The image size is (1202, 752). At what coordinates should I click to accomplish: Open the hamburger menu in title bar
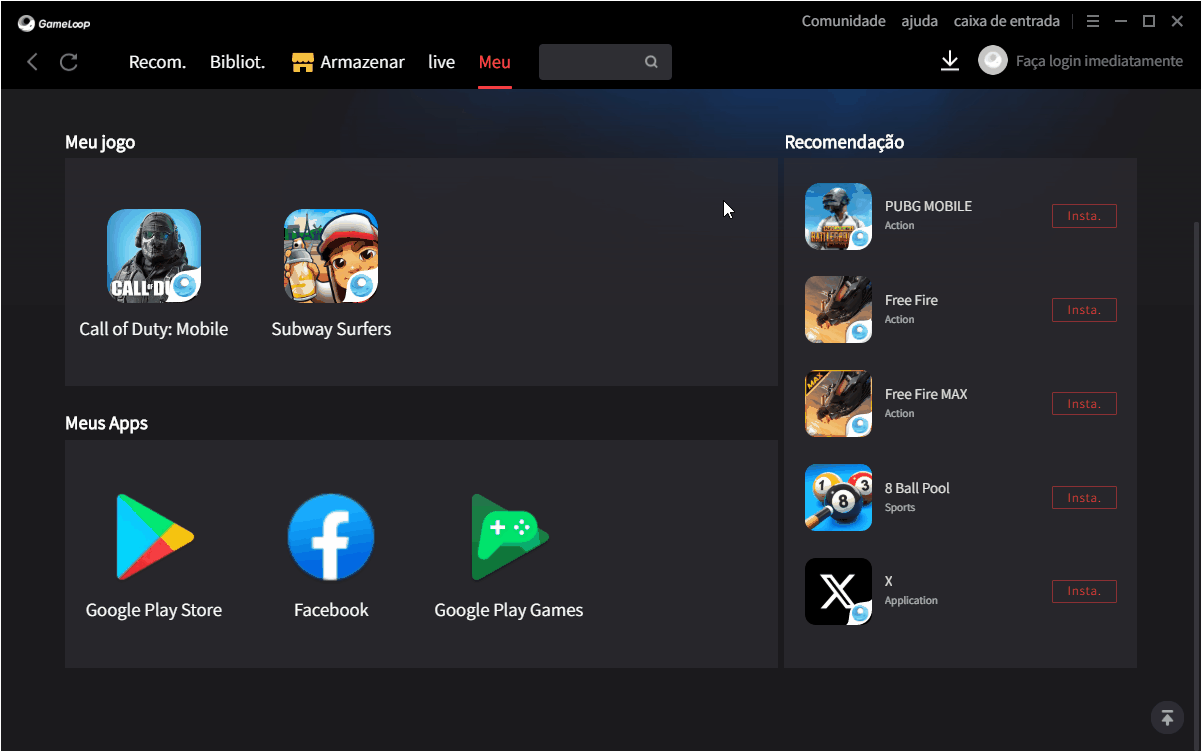(x=1093, y=21)
